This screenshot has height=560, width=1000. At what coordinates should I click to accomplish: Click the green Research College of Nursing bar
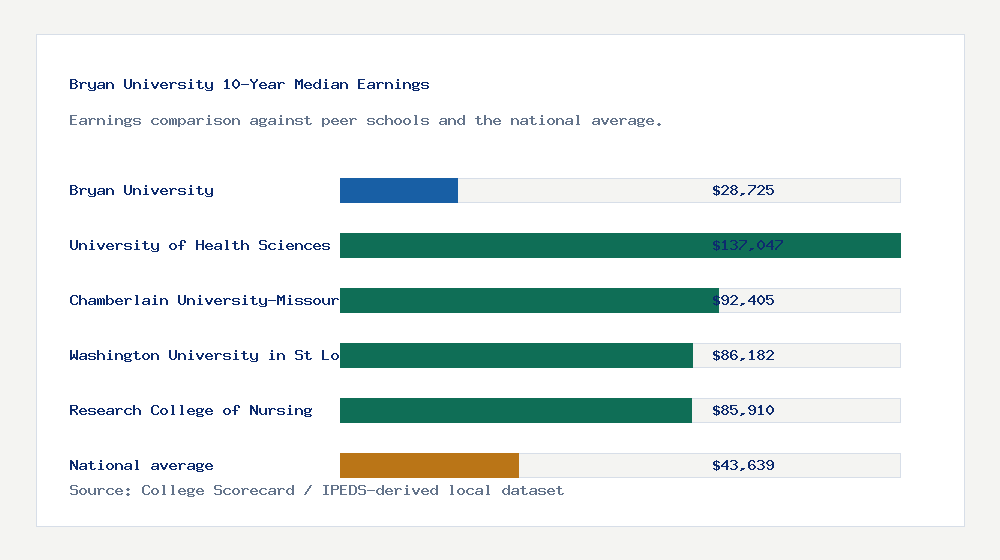[x=515, y=410]
